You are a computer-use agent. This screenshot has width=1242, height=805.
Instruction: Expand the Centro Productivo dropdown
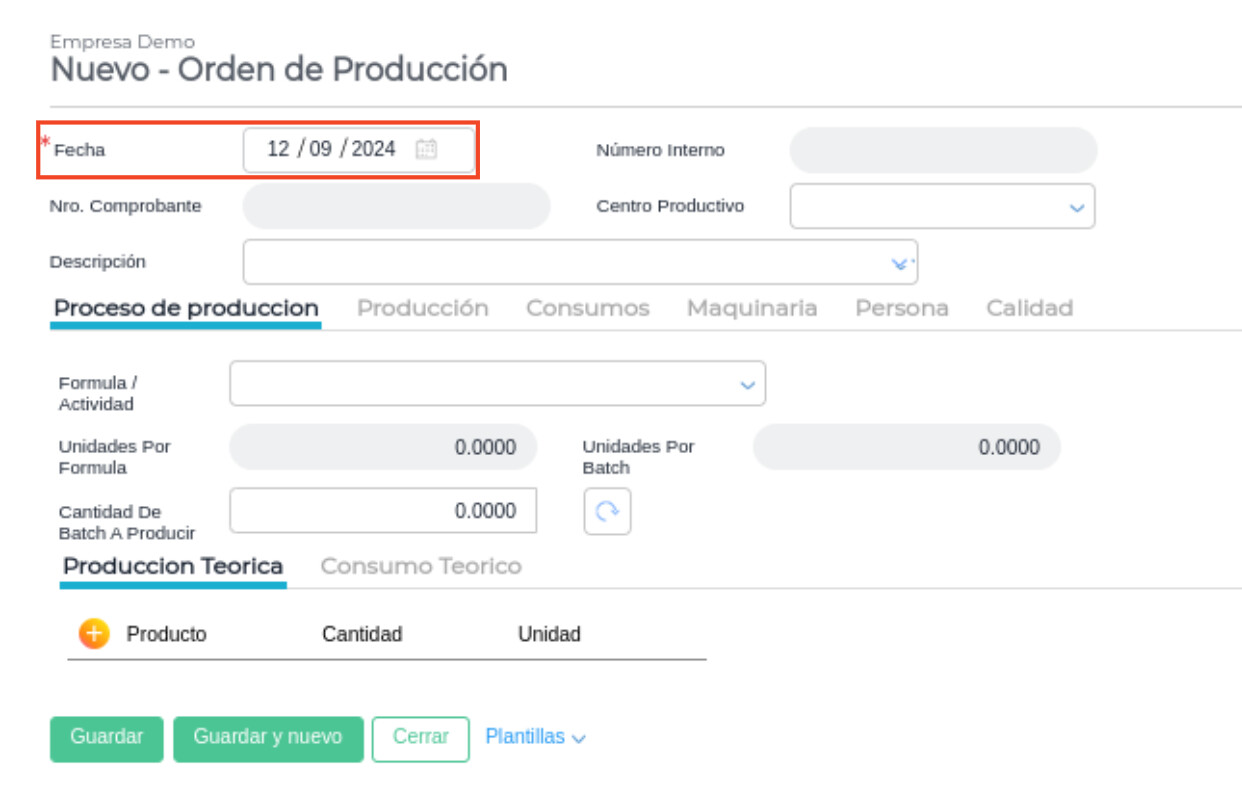[1076, 207]
